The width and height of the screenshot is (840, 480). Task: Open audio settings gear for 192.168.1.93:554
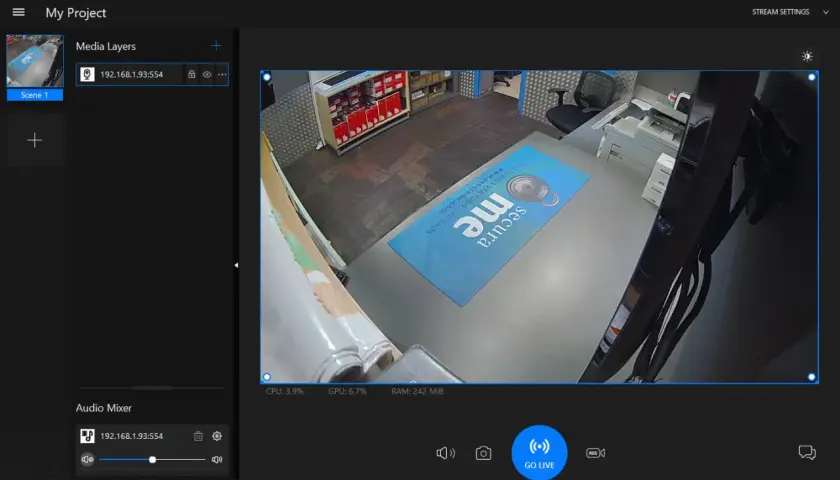[x=217, y=436]
